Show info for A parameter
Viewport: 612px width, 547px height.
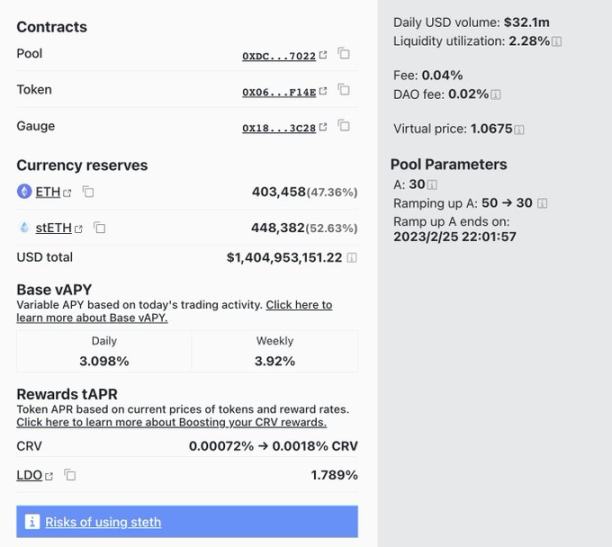pos(432,185)
